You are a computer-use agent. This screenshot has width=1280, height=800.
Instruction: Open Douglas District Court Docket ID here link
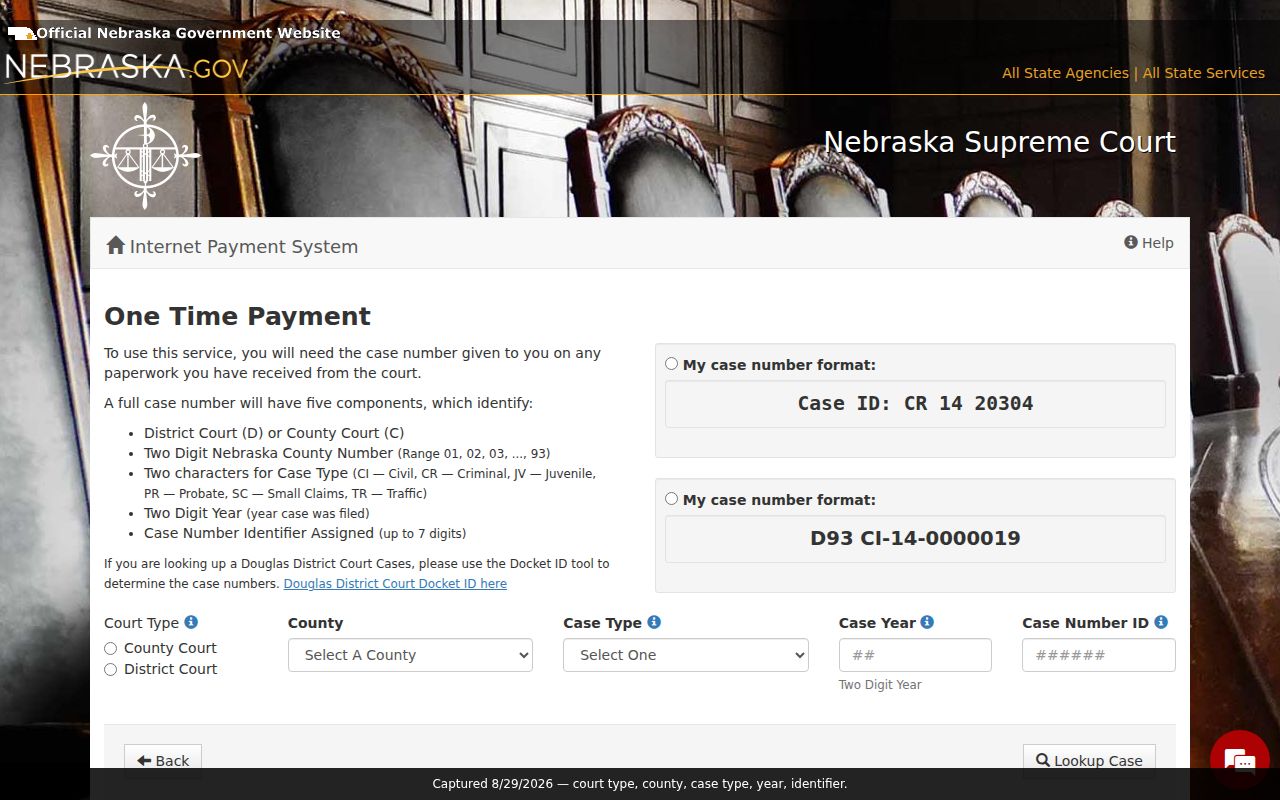pyautogui.click(x=395, y=584)
